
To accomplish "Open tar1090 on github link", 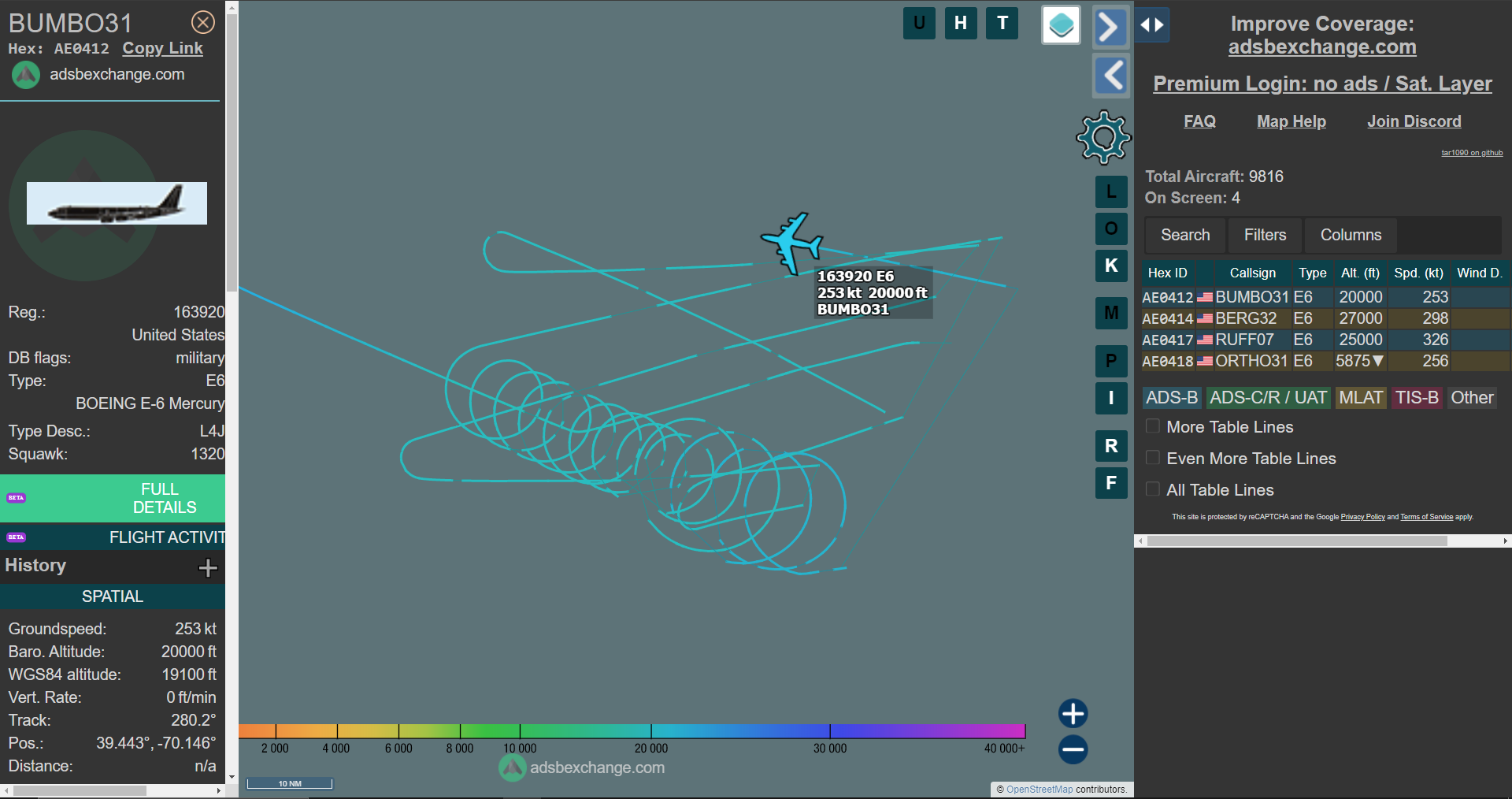I will coord(1472,153).
